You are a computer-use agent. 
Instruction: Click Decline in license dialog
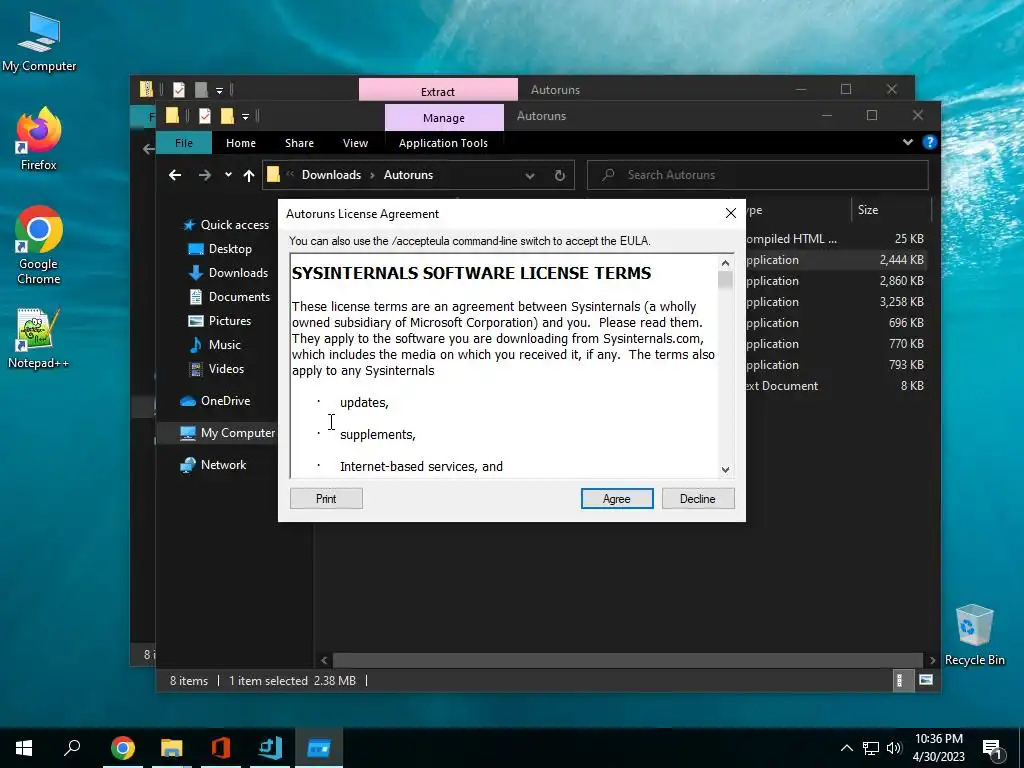click(698, 498)
